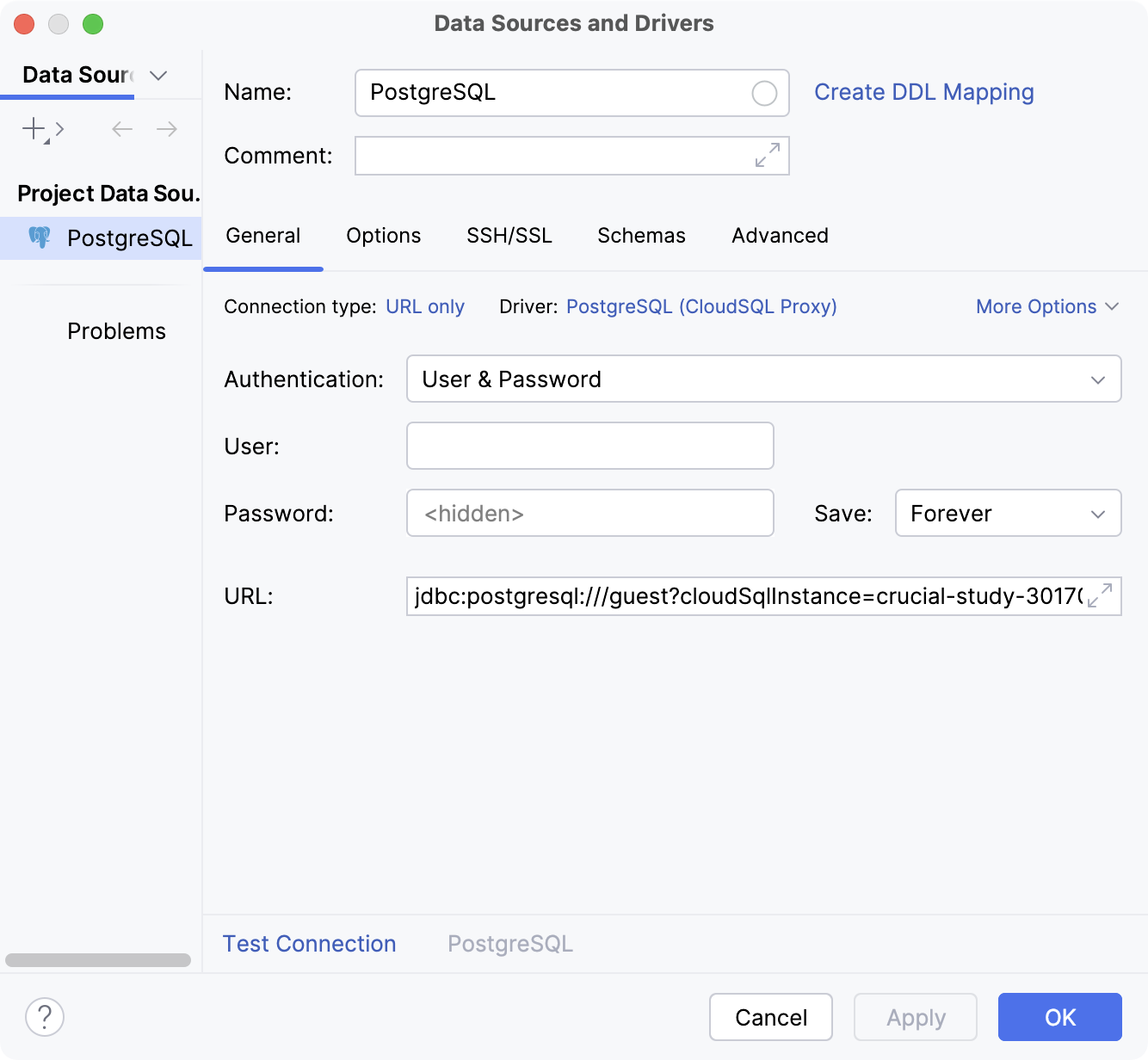This screenshot has height=1060, width=1148.
Task: Click Test Connection
Action: (x=309, y=943)
